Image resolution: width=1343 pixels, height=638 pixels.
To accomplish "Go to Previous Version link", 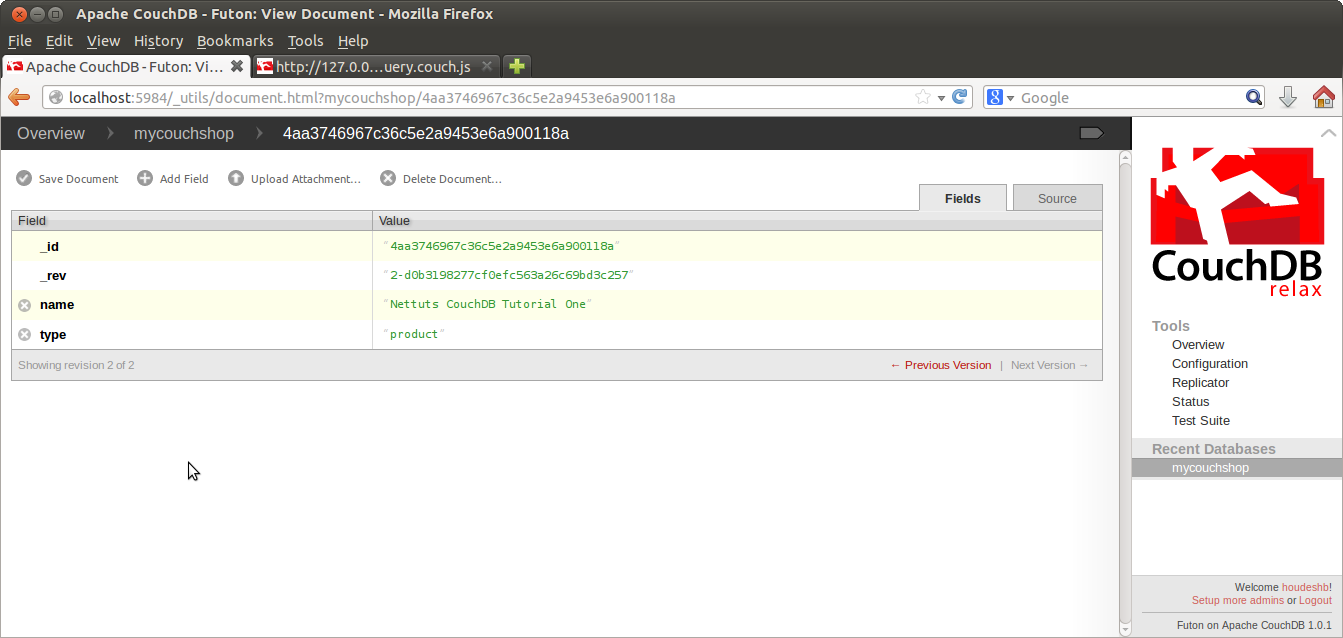I will 941,365.
